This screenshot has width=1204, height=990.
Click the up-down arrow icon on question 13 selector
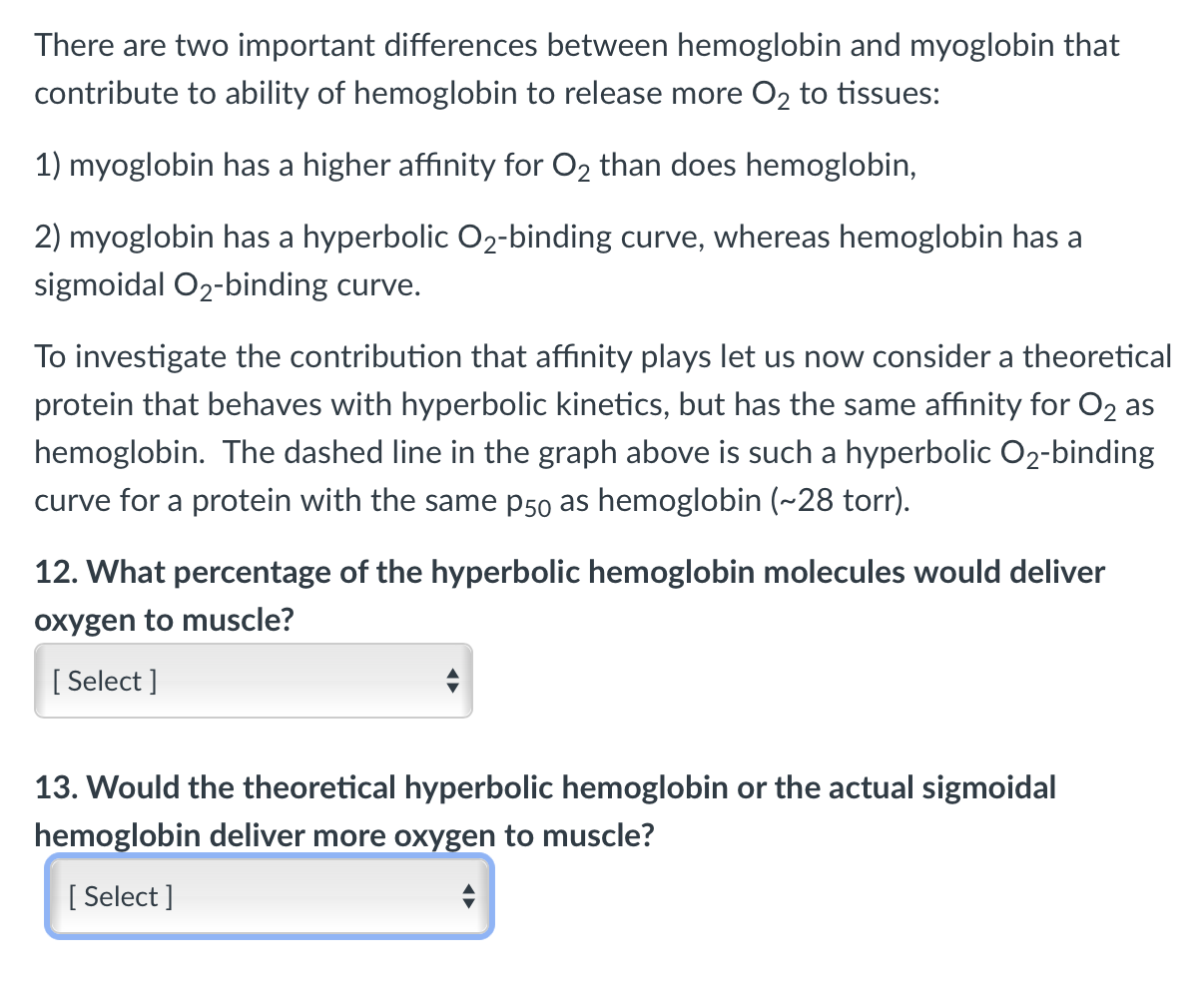468,896
